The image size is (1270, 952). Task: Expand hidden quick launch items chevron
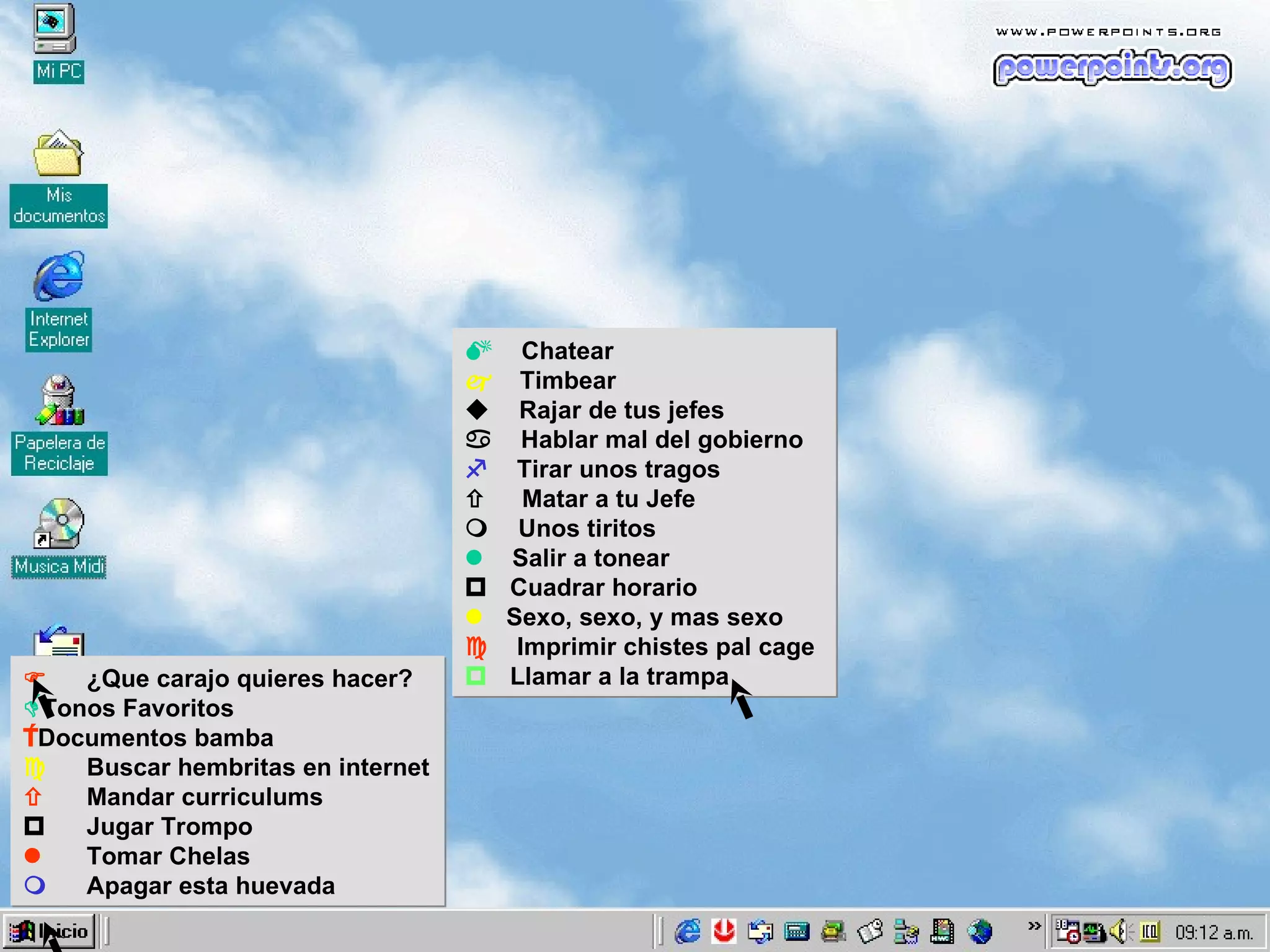click(x=1034, y=926)
